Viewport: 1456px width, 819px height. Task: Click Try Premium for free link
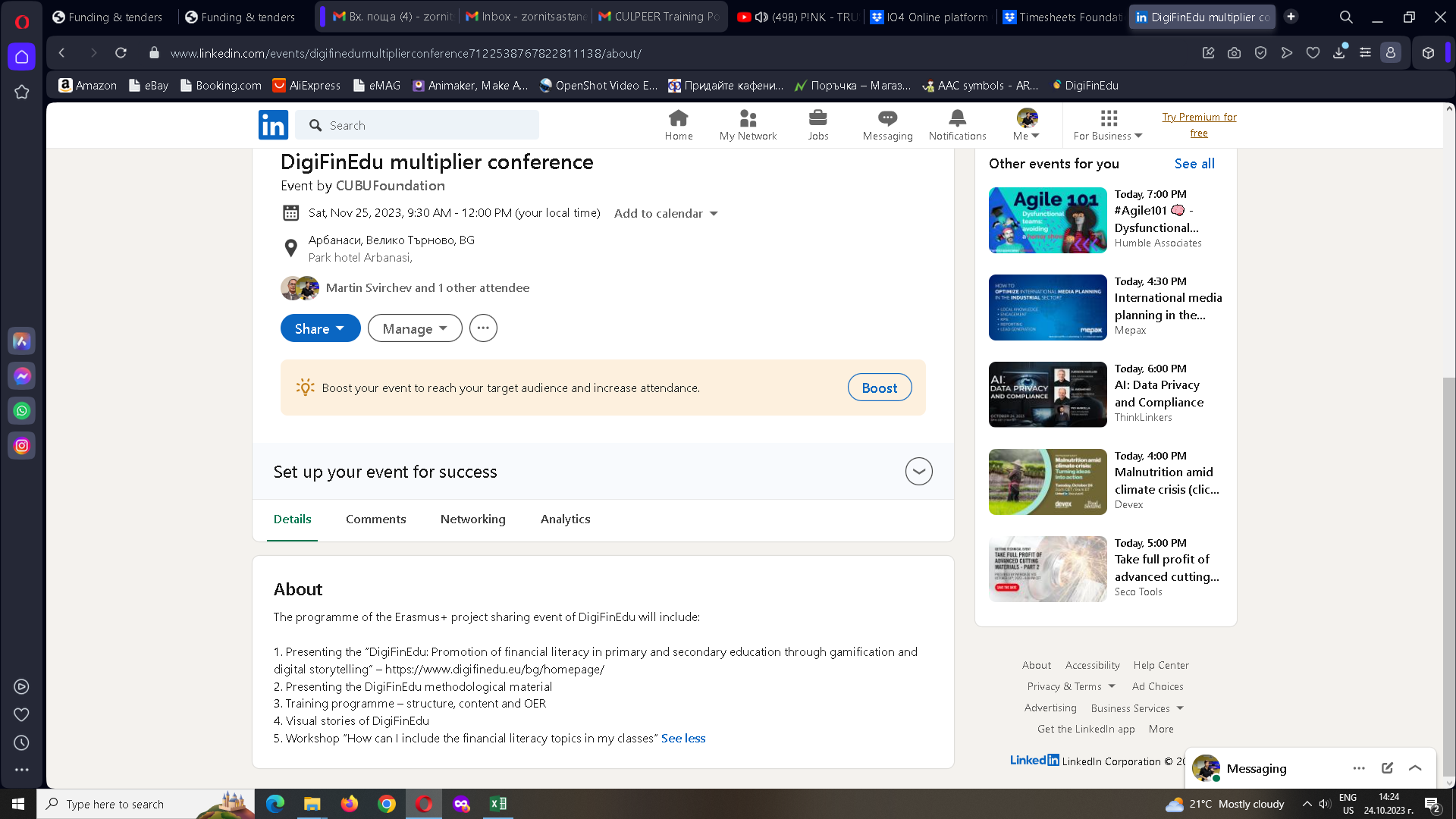pyautogui.click(x=1199, y=125)
